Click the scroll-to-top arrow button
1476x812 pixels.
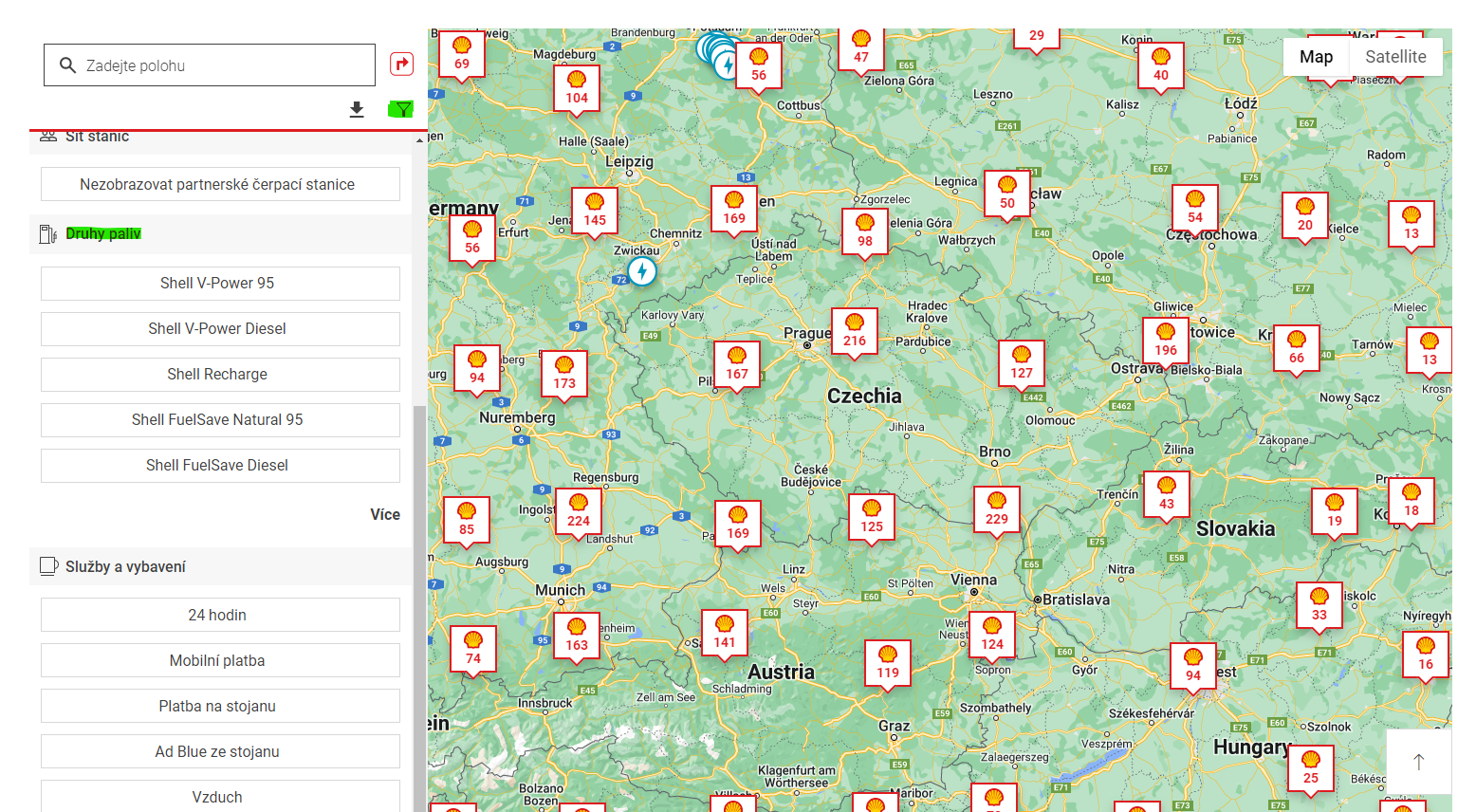tap(1419, 762)
